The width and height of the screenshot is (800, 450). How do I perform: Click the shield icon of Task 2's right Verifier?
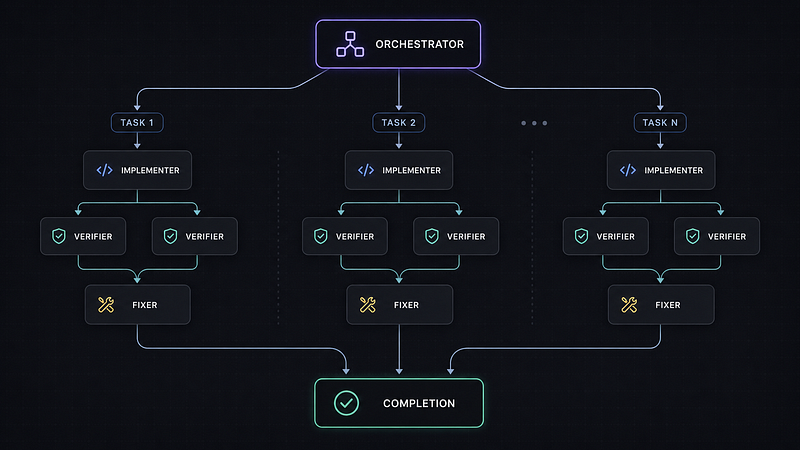click(432, 236)
